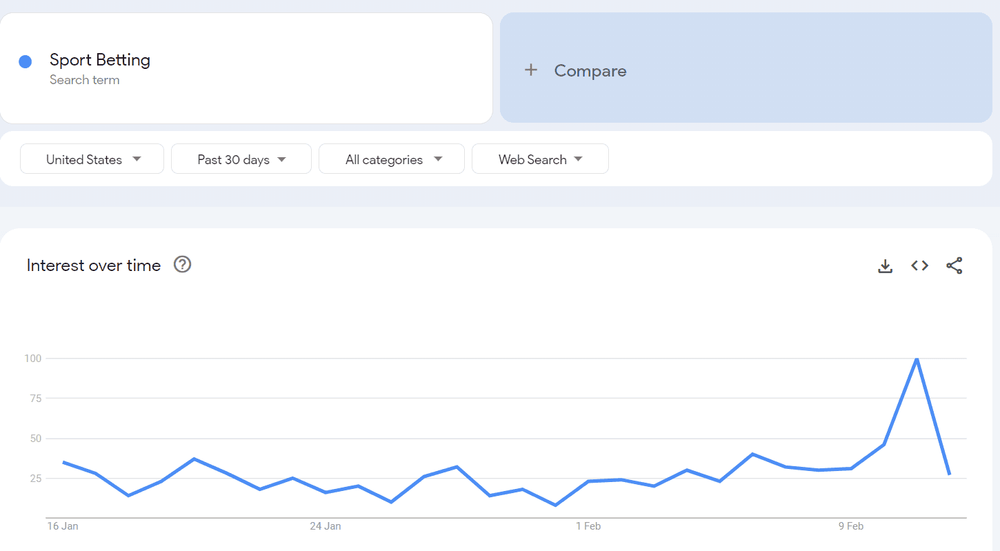Open the embed code icon
The height and width of the screenshot is (551, 1000).
(x=920, y=266)
